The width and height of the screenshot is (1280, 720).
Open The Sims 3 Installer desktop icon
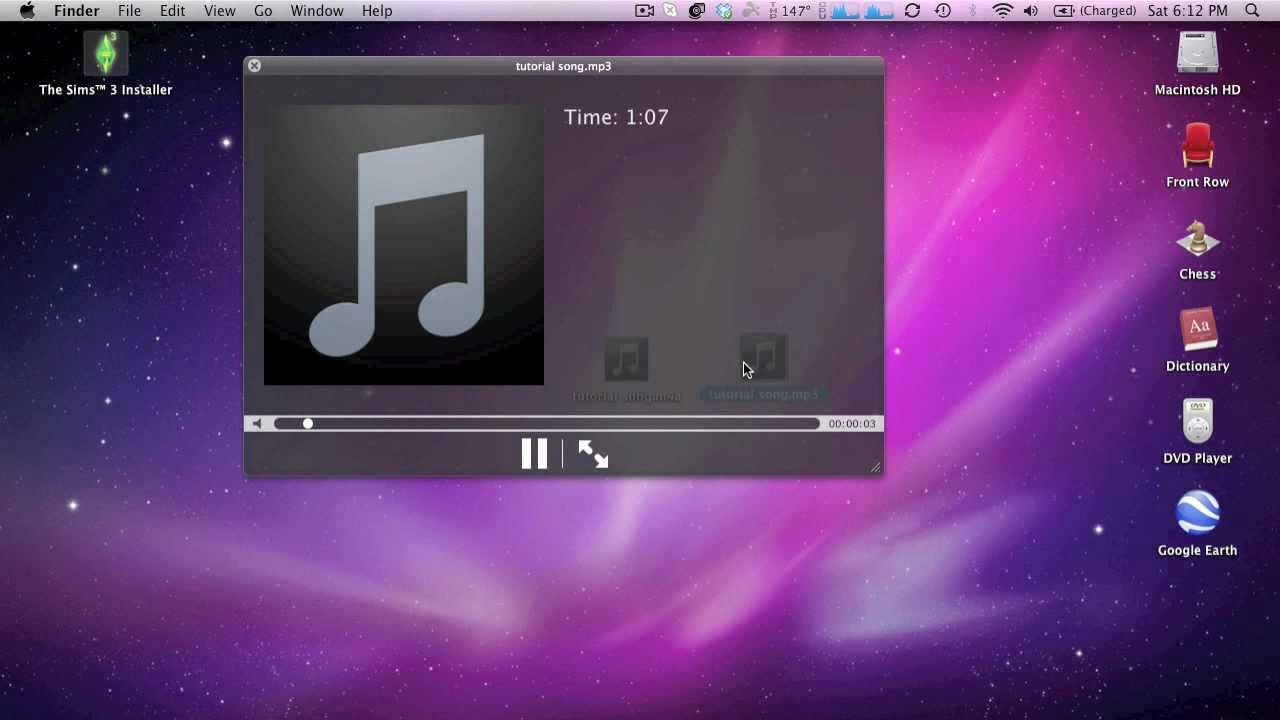coord(106,54)
